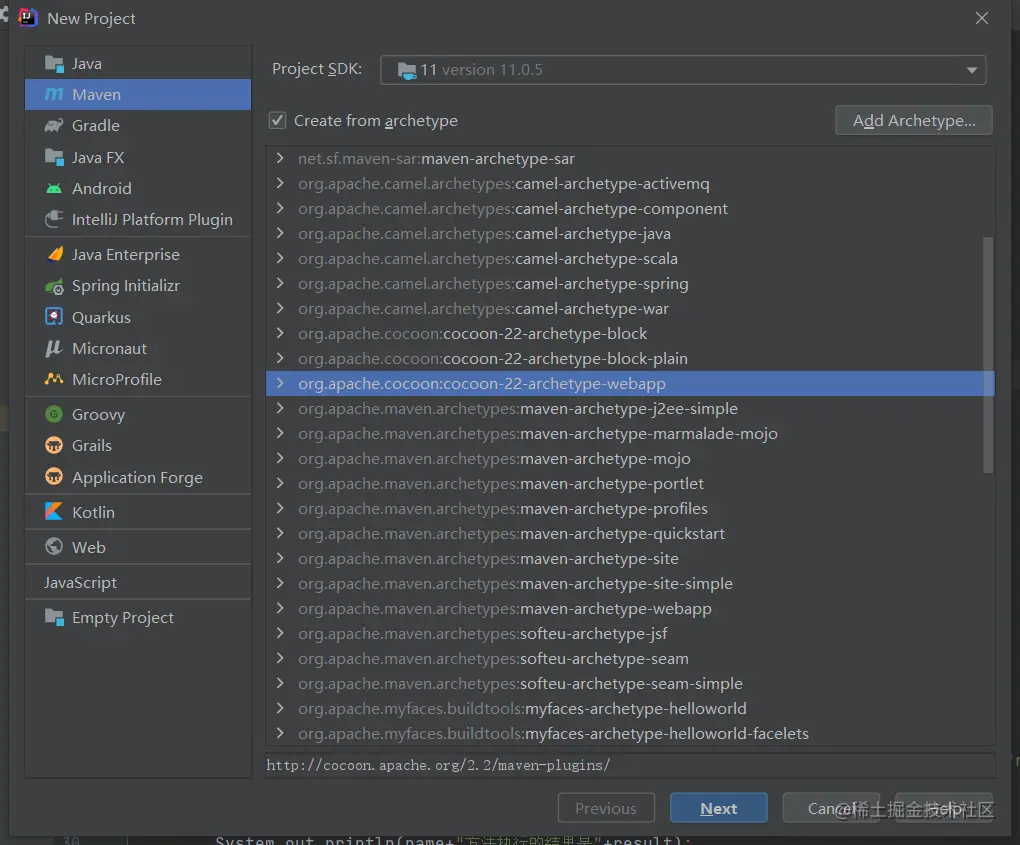Image resolution: width=1020 pixels, height=845 pixels.
Task: Select the Empty Project category
Action: [138, 617]
